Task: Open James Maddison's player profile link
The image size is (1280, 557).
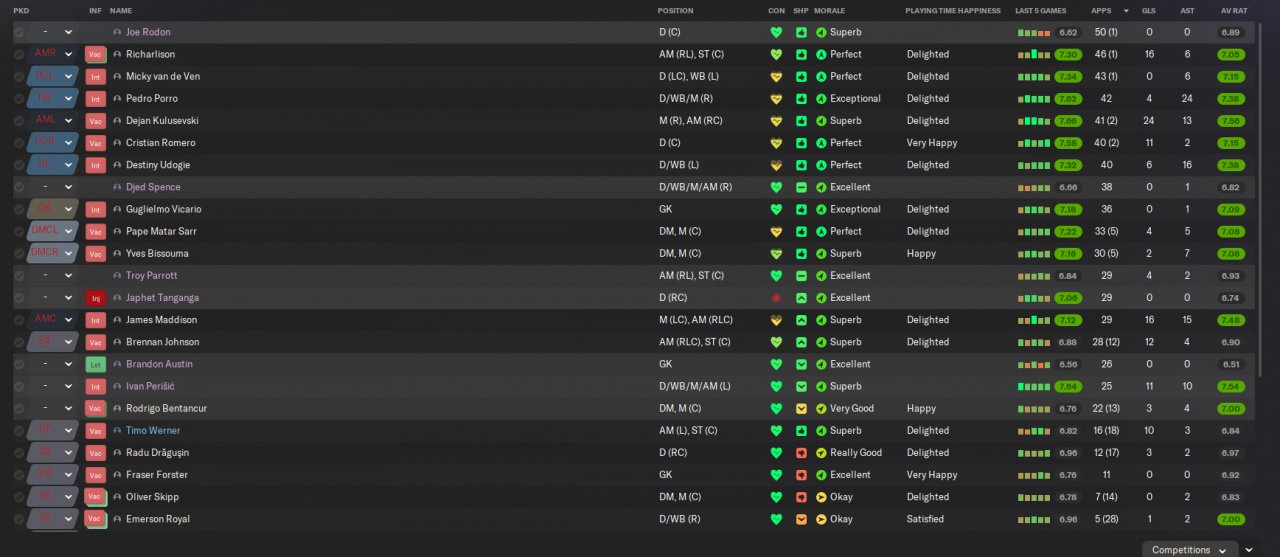Action: (161, 320)
